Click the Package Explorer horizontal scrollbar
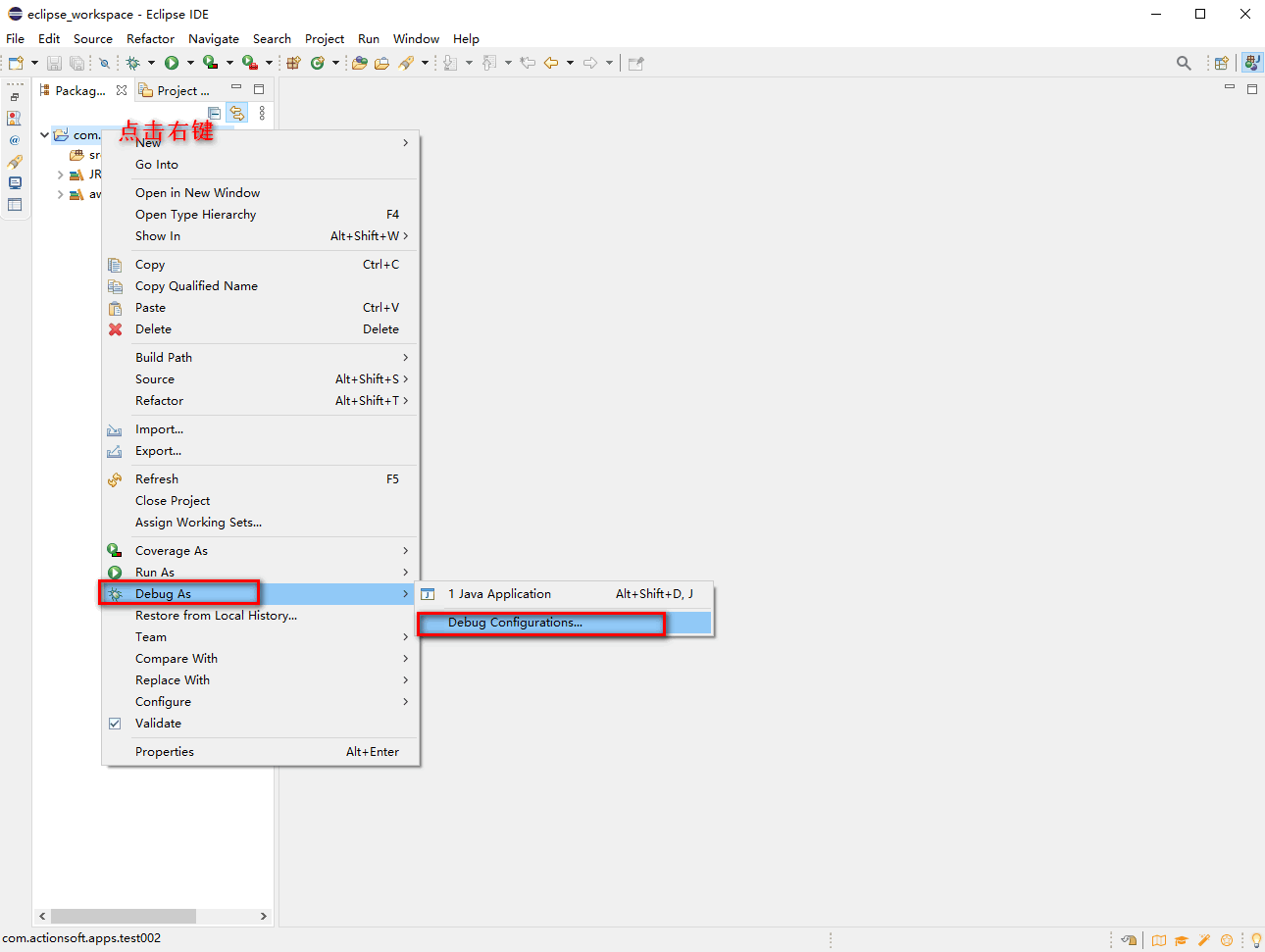1265x952 pixels. point(123,916)
